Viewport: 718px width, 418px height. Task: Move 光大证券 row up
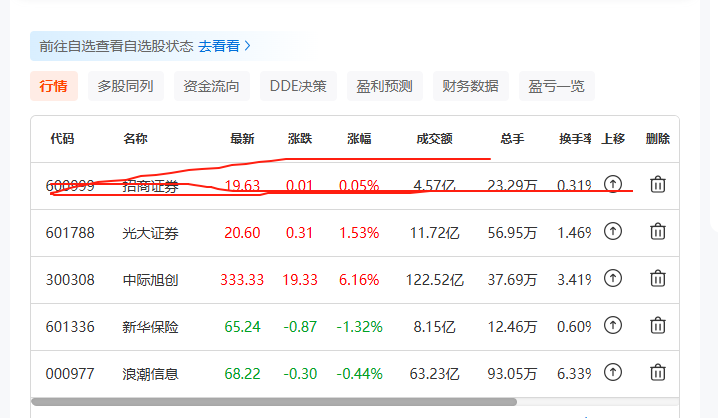tap(613, 231)
